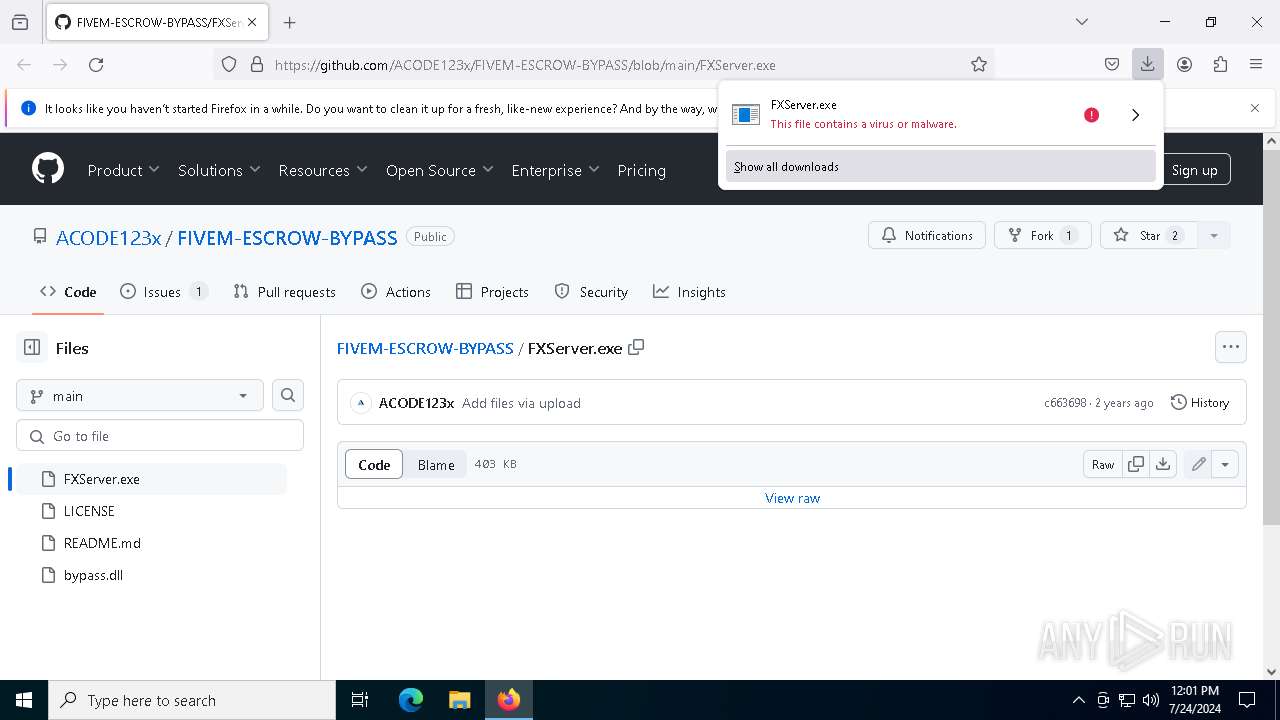The image size is (1280, 720).
Task: Switch to the Insights tab
Action: point(689,292)
